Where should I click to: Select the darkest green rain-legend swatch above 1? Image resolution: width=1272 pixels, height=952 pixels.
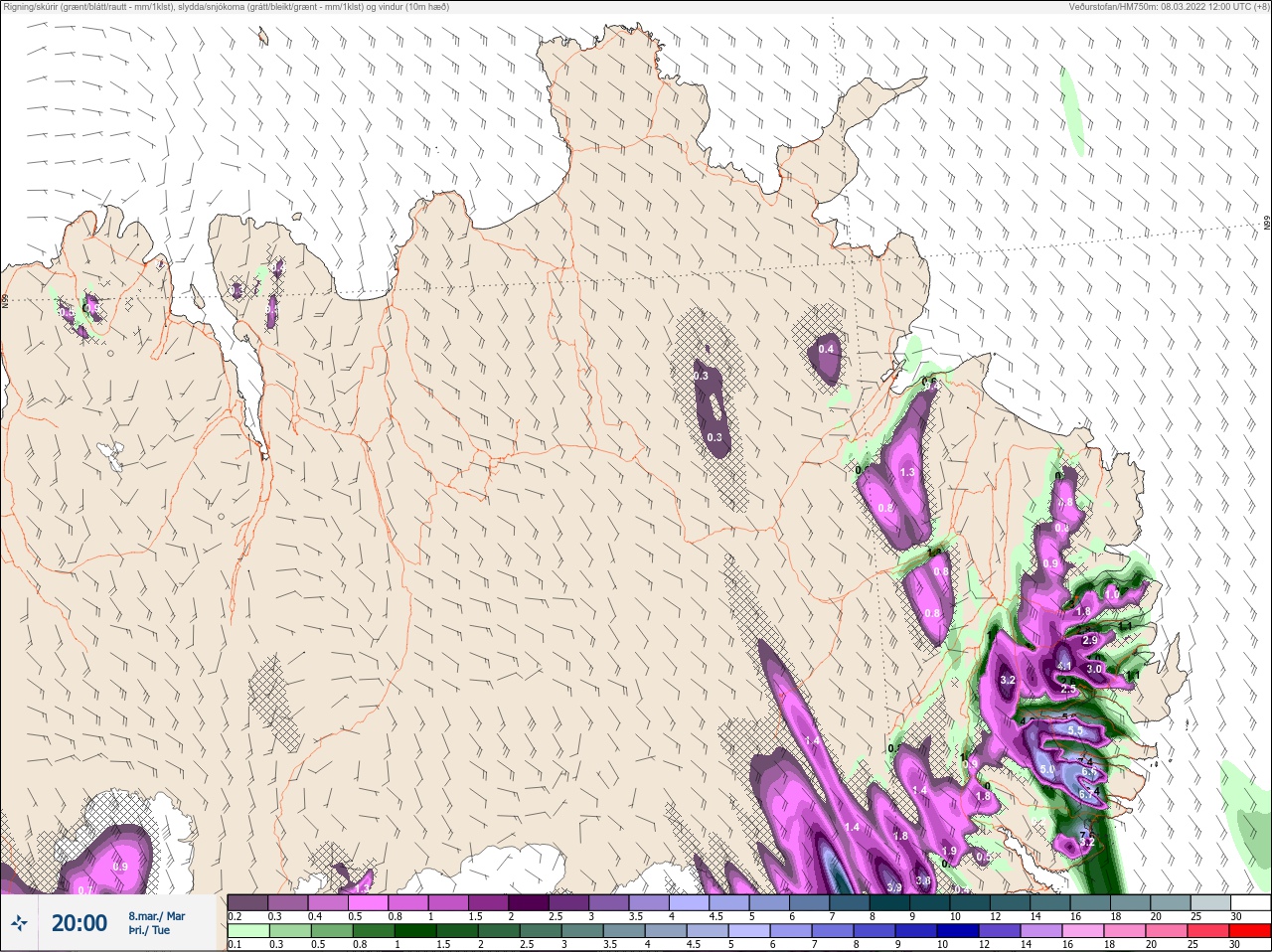[414, 931]
